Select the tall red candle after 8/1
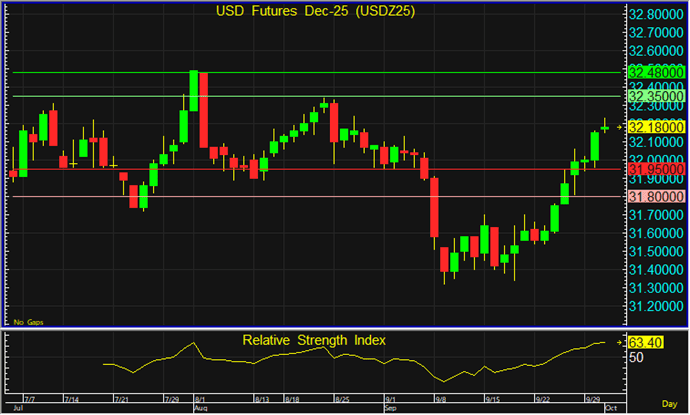Viewport: 690px width, 415px height. [x=203, y=109]
